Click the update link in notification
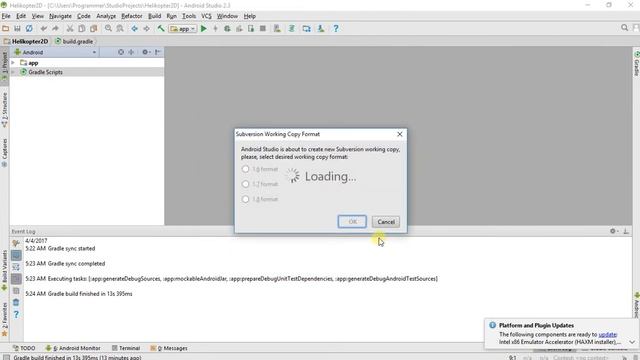The width and height of the screenshot is (640, 360). coord(607,334)
